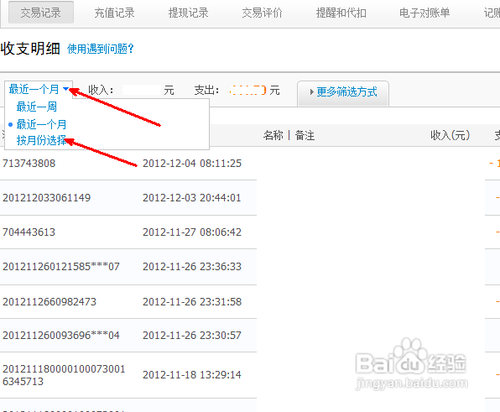Select serial number 713743808
The width and height of the screenshot is (500, 412).
pos(29,163)
